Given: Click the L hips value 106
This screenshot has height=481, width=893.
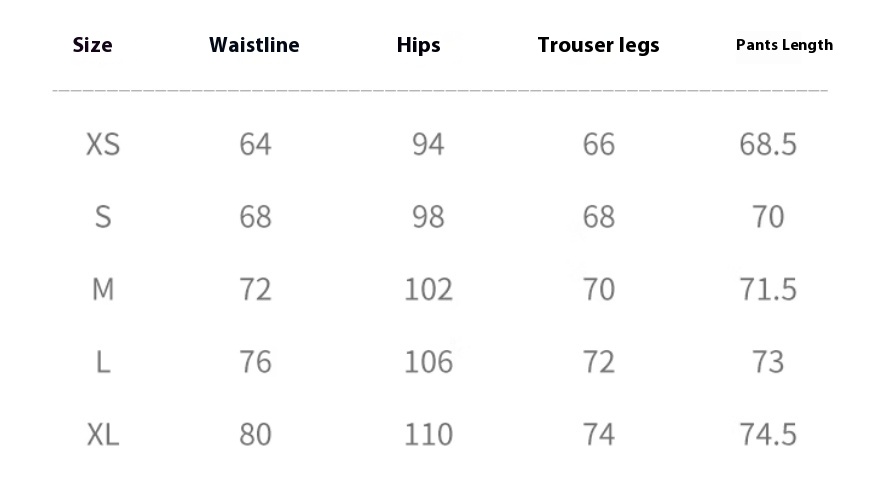Looking at the screenshot, I should [428, 362].
